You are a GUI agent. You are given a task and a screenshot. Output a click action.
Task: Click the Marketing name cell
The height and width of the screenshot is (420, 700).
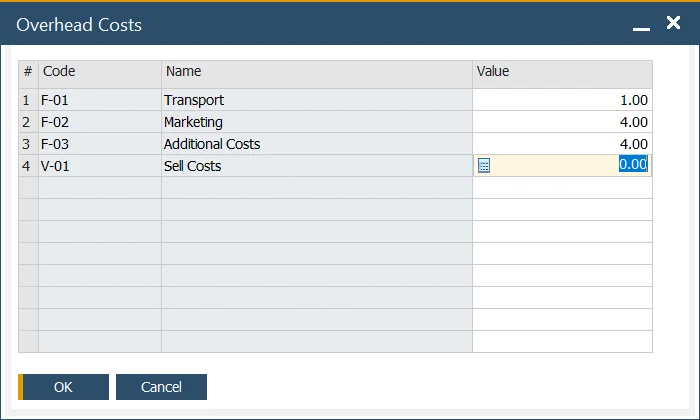pyautogui.click(x=316, y=122)
